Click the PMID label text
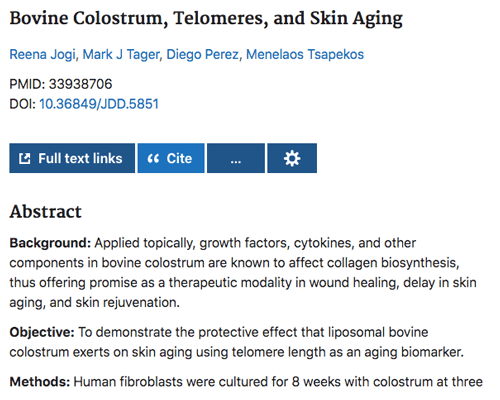 click(27, 84)
